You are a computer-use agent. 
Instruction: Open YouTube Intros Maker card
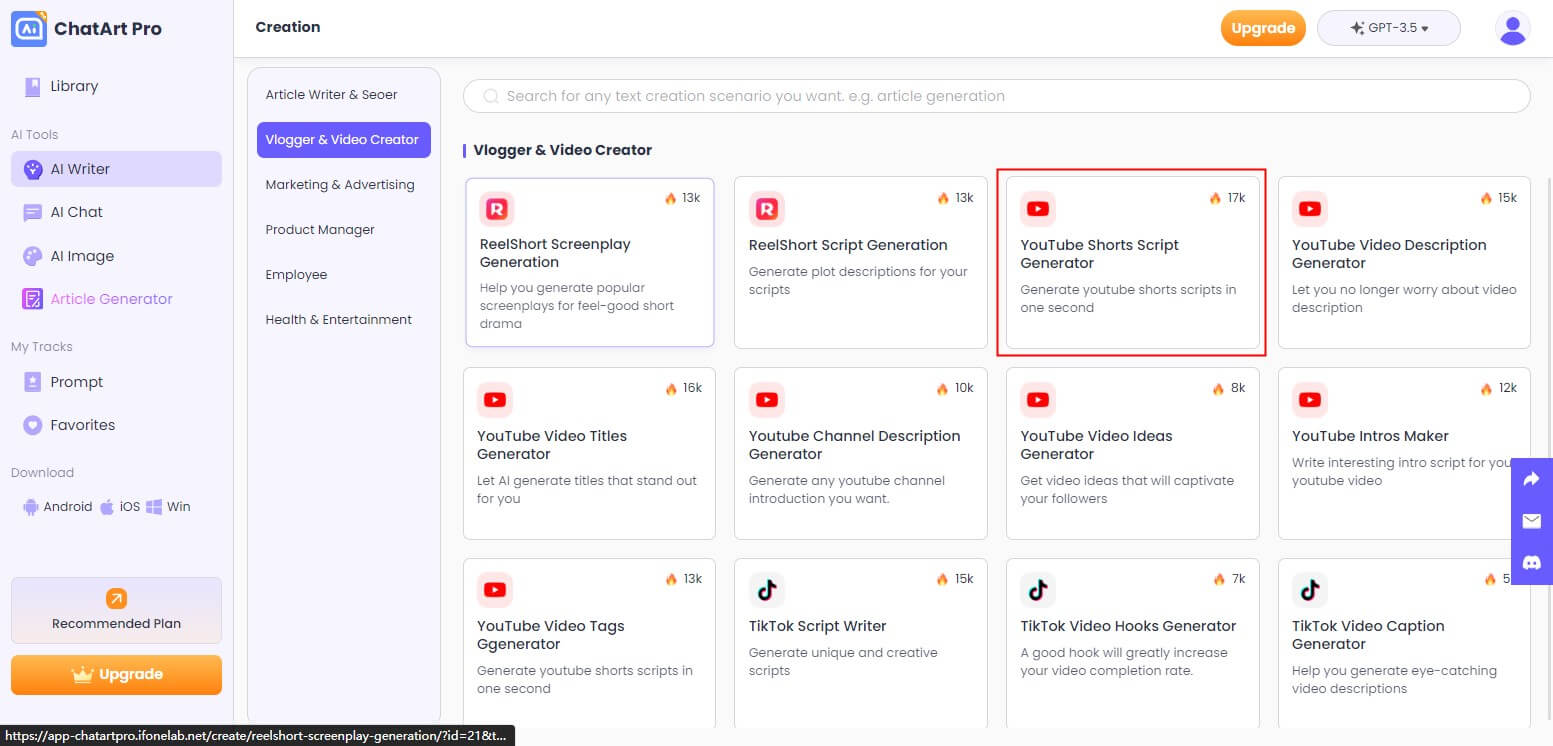click(1404, 454)
